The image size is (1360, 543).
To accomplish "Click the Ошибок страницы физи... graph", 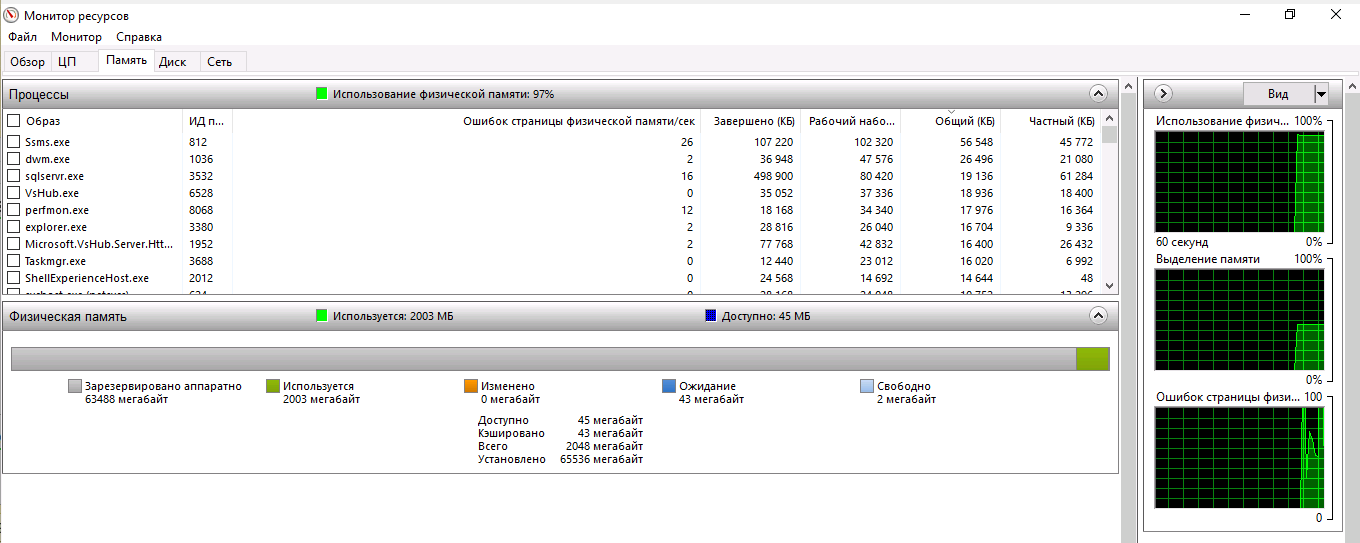I will [1238, 457].
